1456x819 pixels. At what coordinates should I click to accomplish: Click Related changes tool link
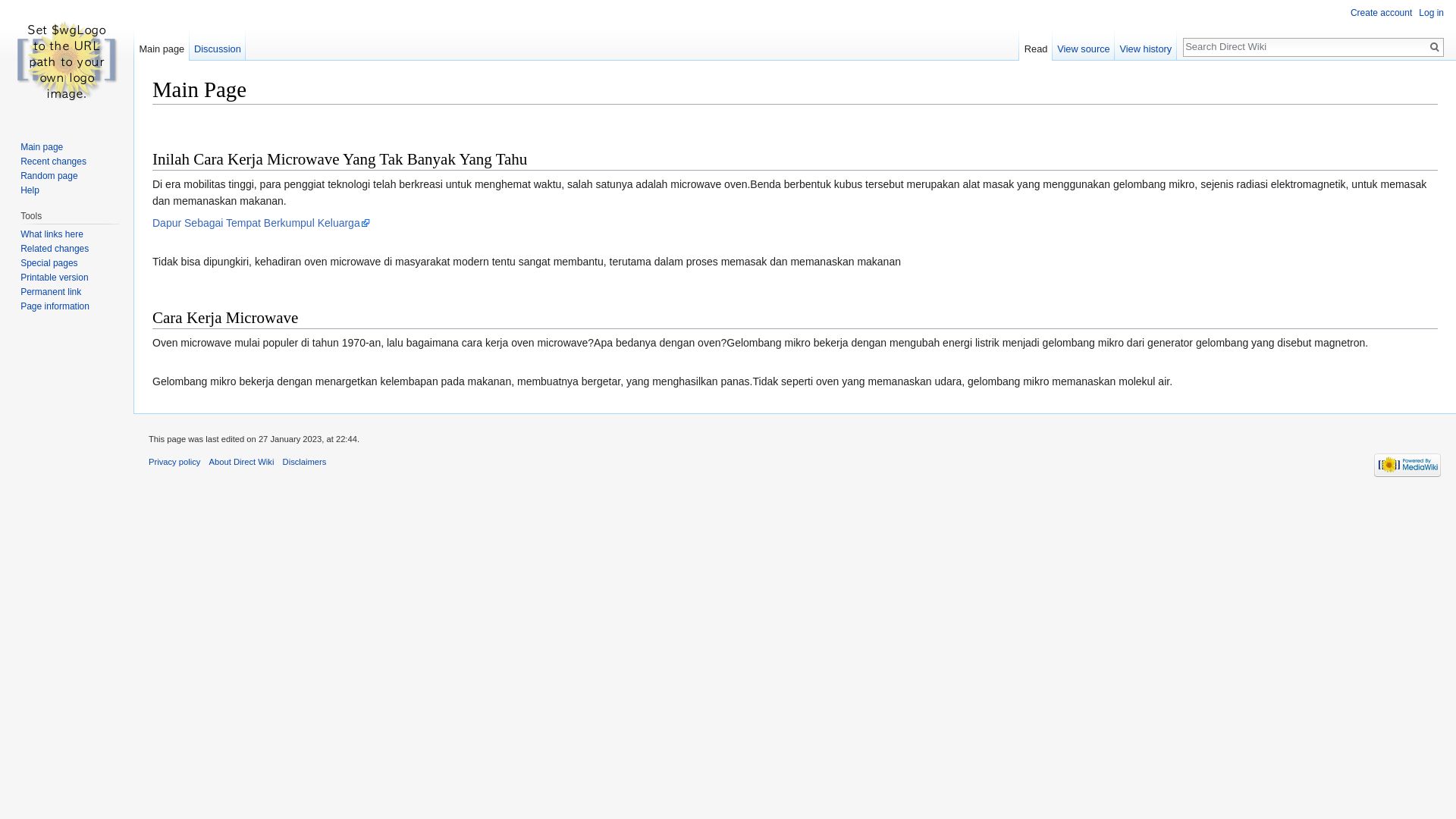coord(54,248)
